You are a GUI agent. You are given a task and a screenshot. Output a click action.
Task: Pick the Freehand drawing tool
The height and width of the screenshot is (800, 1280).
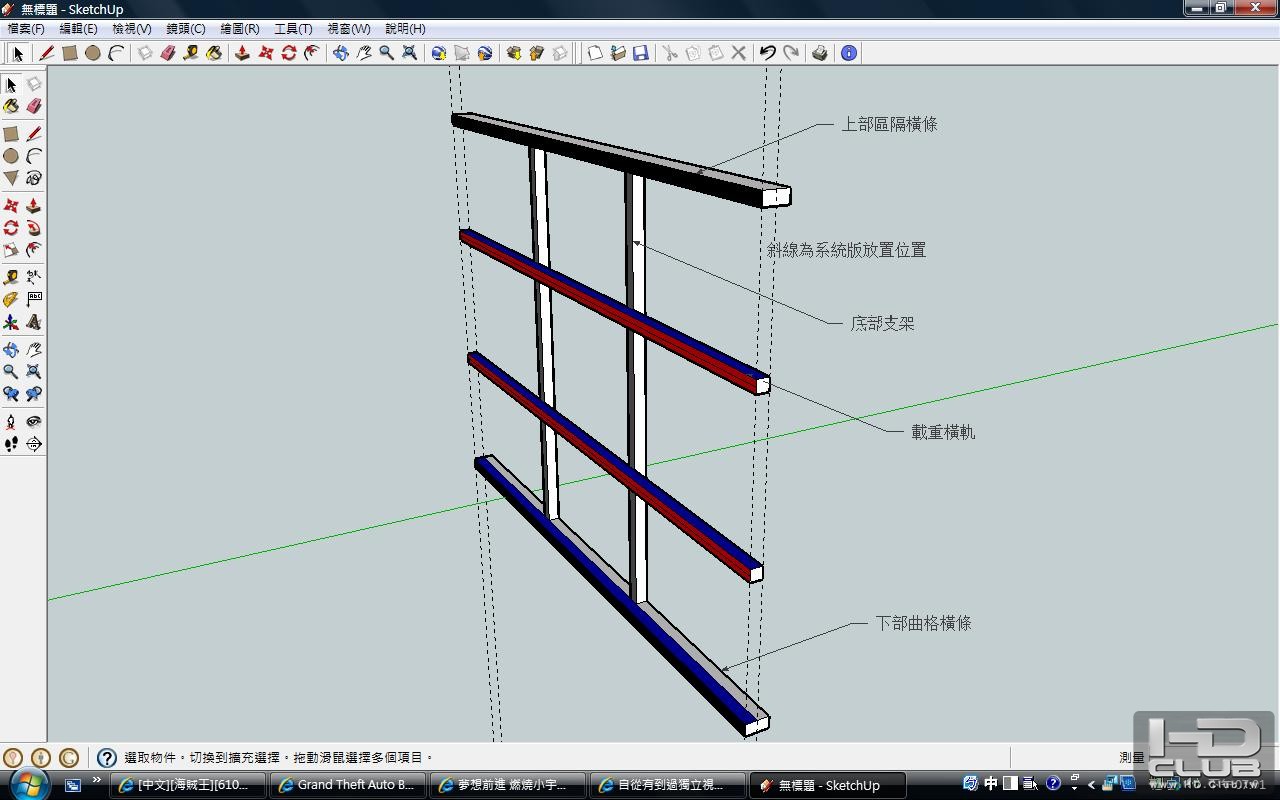coord(34,178)
